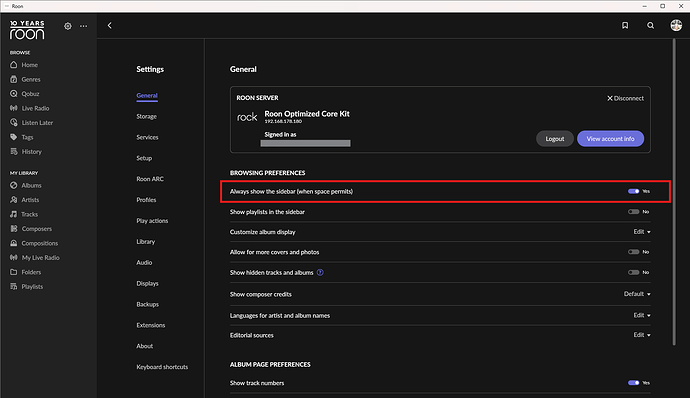This screenshot has width=690, height=398.
Task: Click the My Live Radio icon
Action: tap(14, 258)
